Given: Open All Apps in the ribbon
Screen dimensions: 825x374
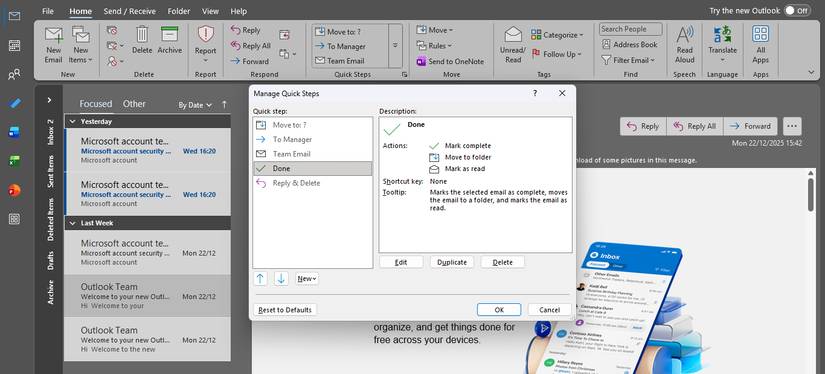Looking at the screenshot, I should coord(760,45).
